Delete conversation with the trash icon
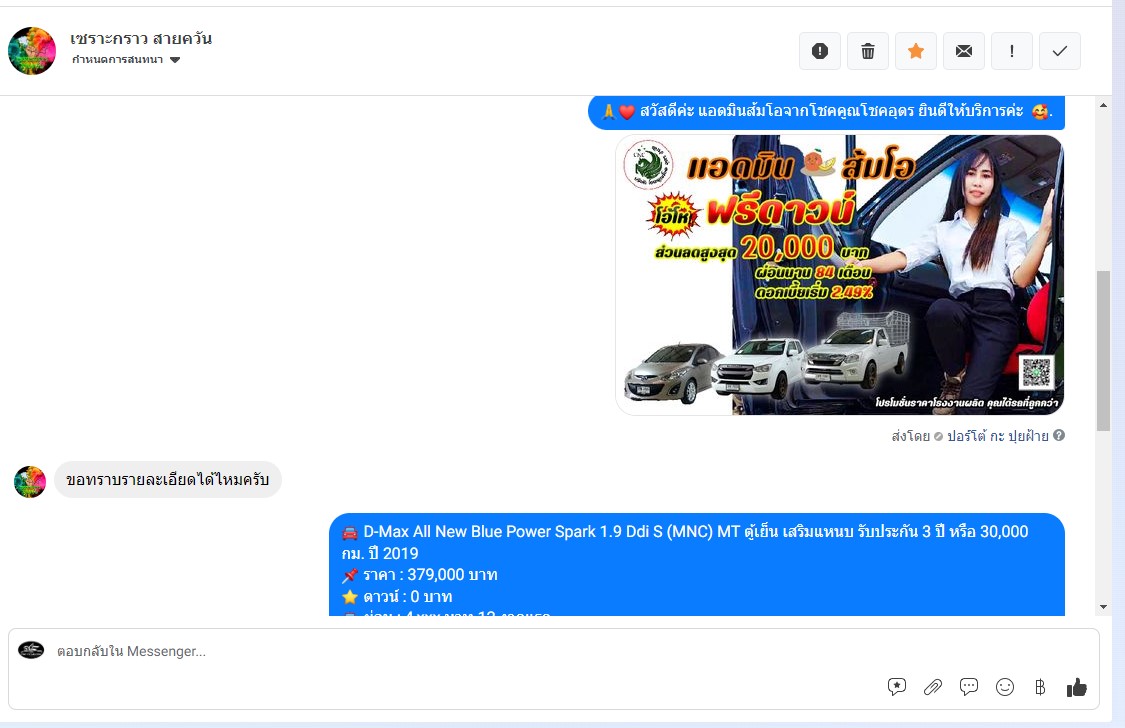1125x728 pixels. 868,51
